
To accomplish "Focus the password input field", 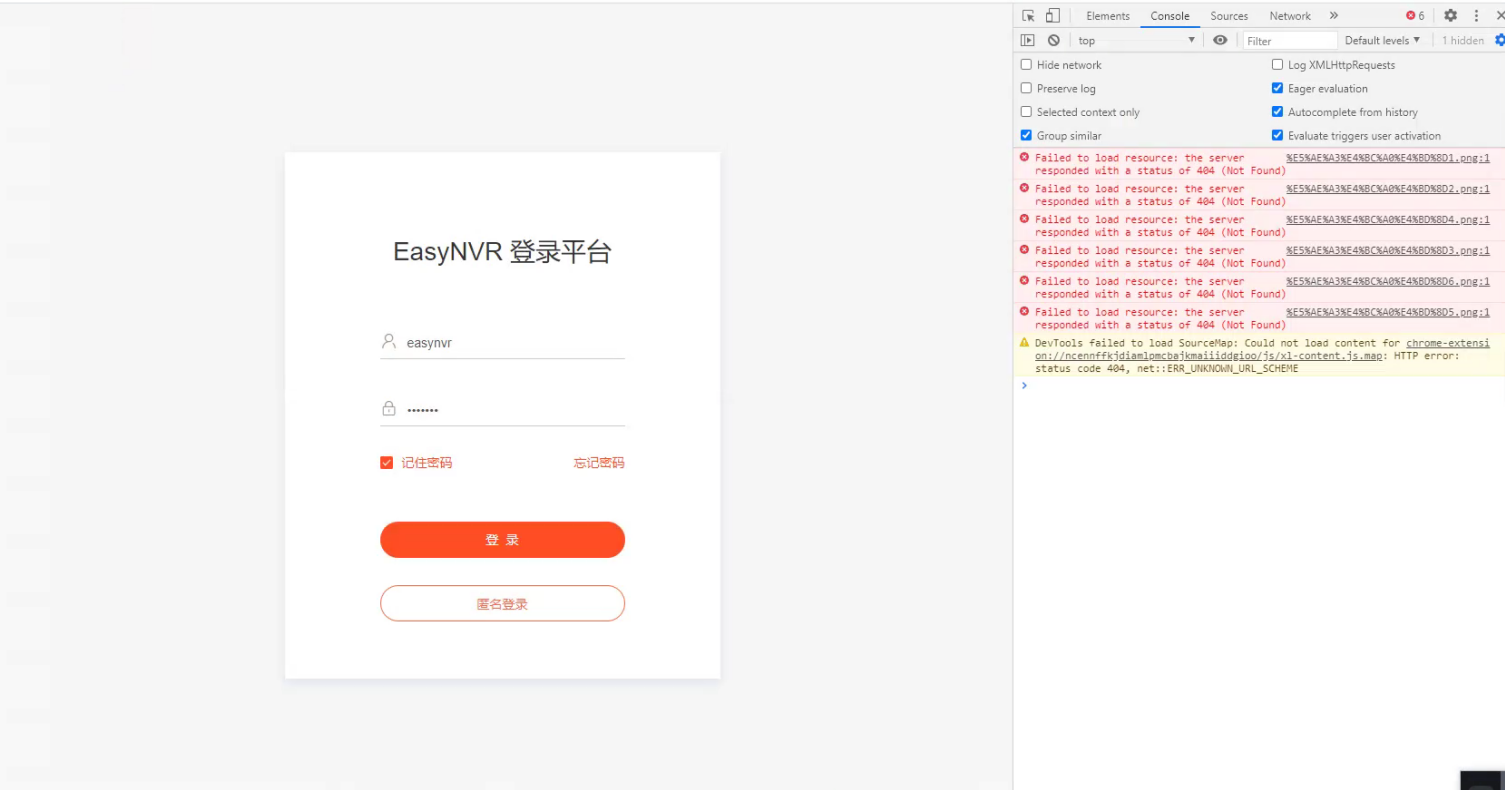I will pyautogui.click(x=502, y=409).
